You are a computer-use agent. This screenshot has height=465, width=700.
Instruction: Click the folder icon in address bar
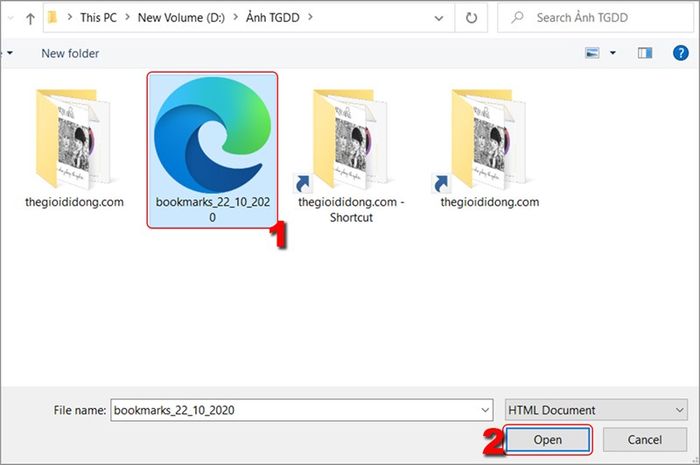click(x=53, y=17)
